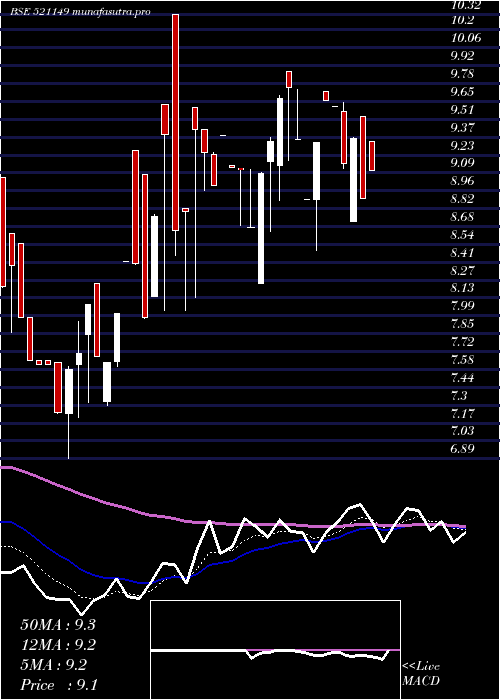This screenshot has height=700, width=500.
Task: Click the BSE 521149 munafasutra.pro title text
Action: click(x=80, y=12)
